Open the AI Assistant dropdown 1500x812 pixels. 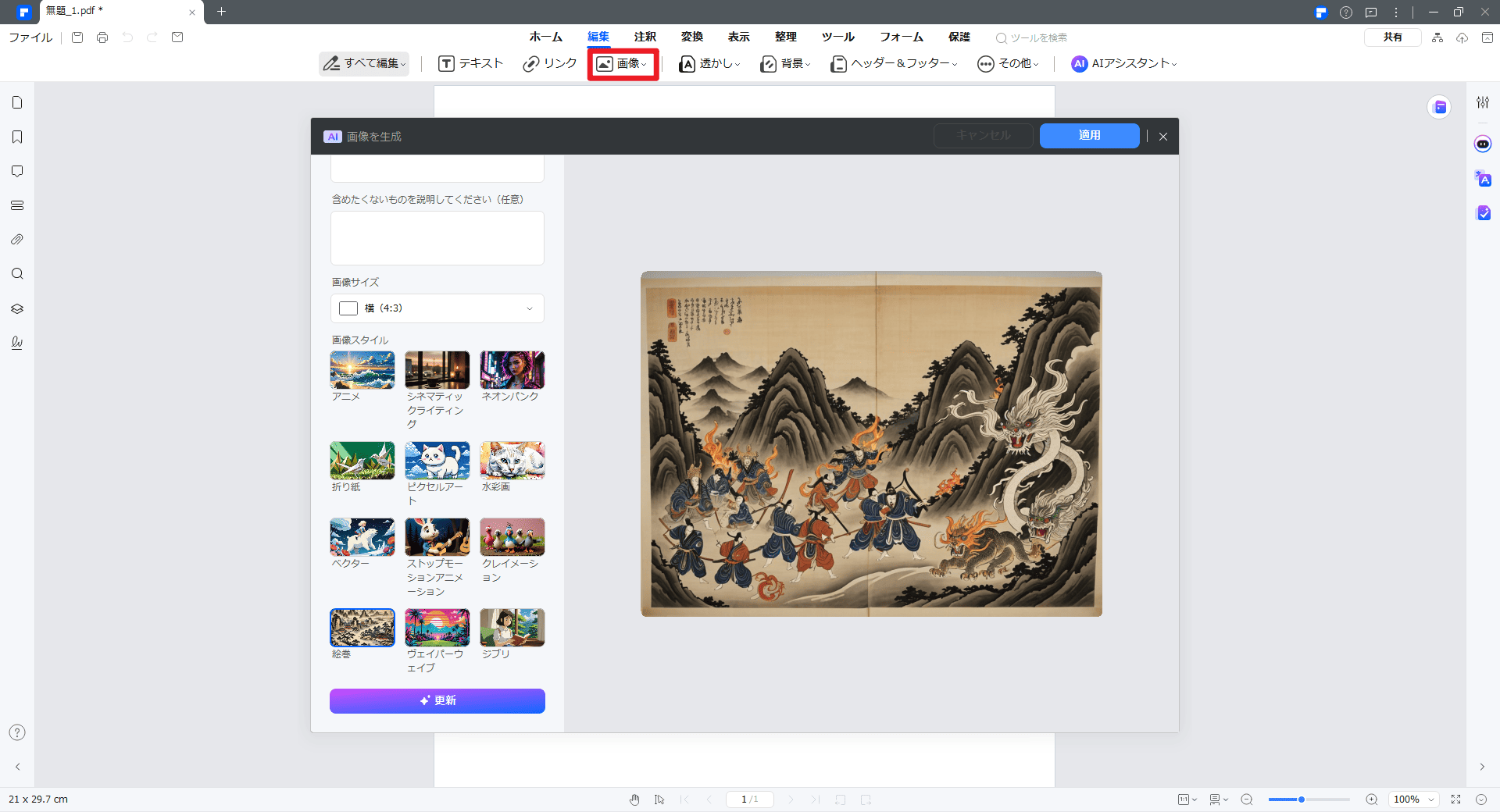(x=1124, y=64)
